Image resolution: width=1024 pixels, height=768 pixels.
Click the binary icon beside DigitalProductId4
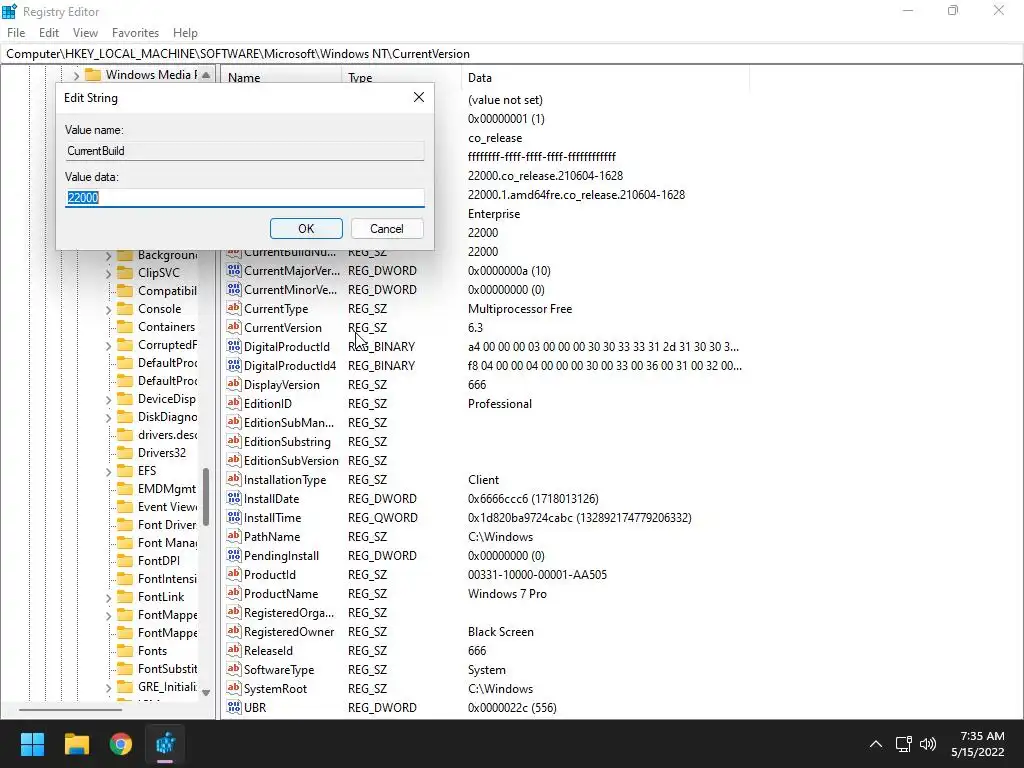tap(233, 366)
